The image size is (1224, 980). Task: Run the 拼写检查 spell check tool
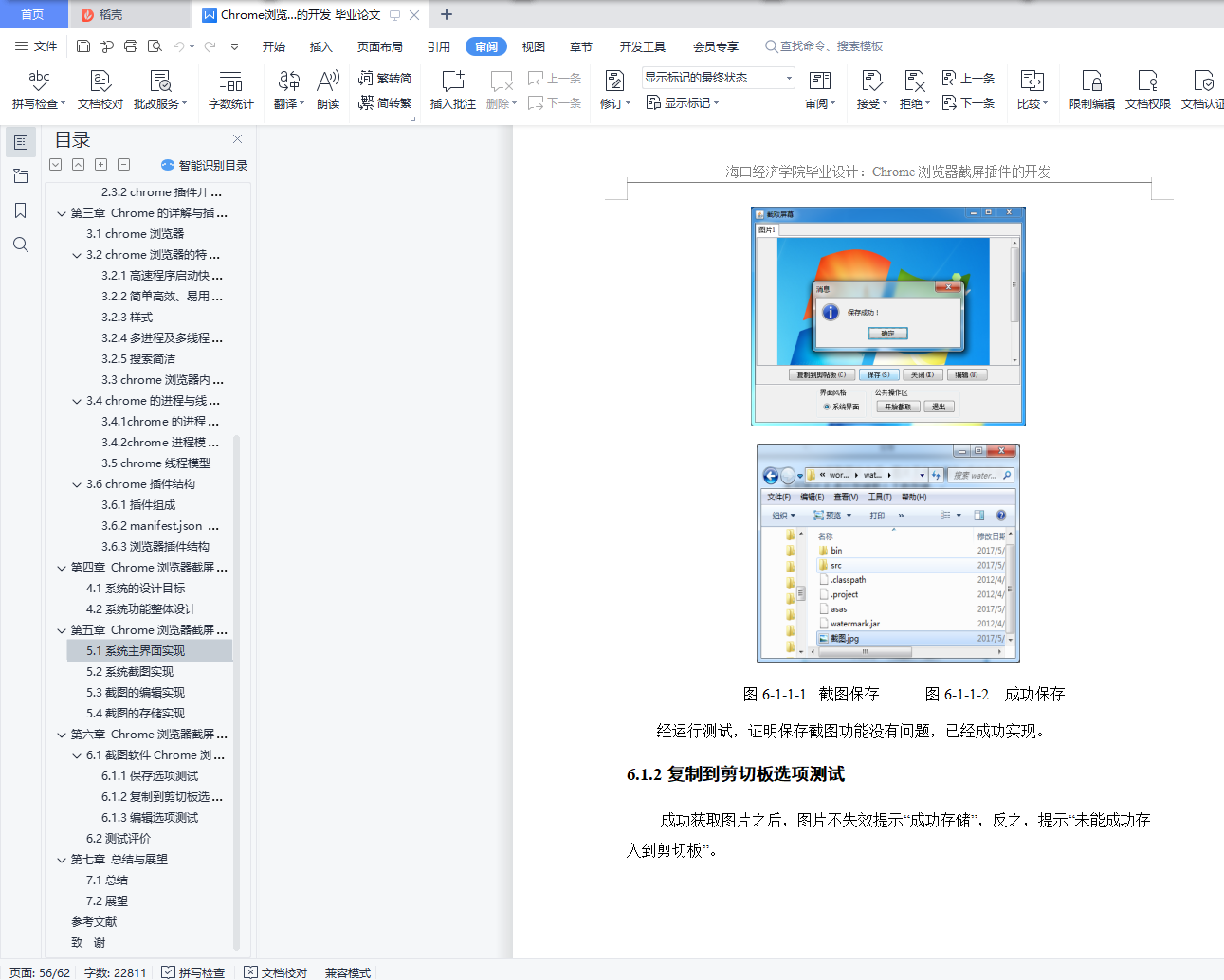(39, 90)
